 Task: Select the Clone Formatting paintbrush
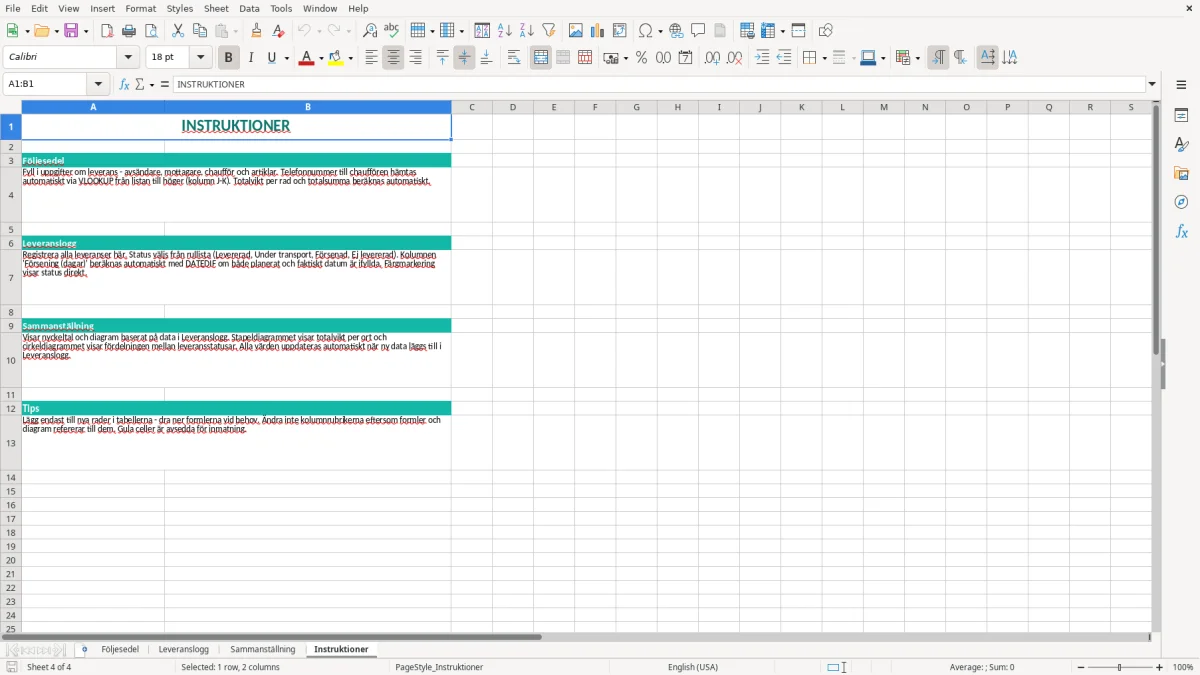pos(257,31)
